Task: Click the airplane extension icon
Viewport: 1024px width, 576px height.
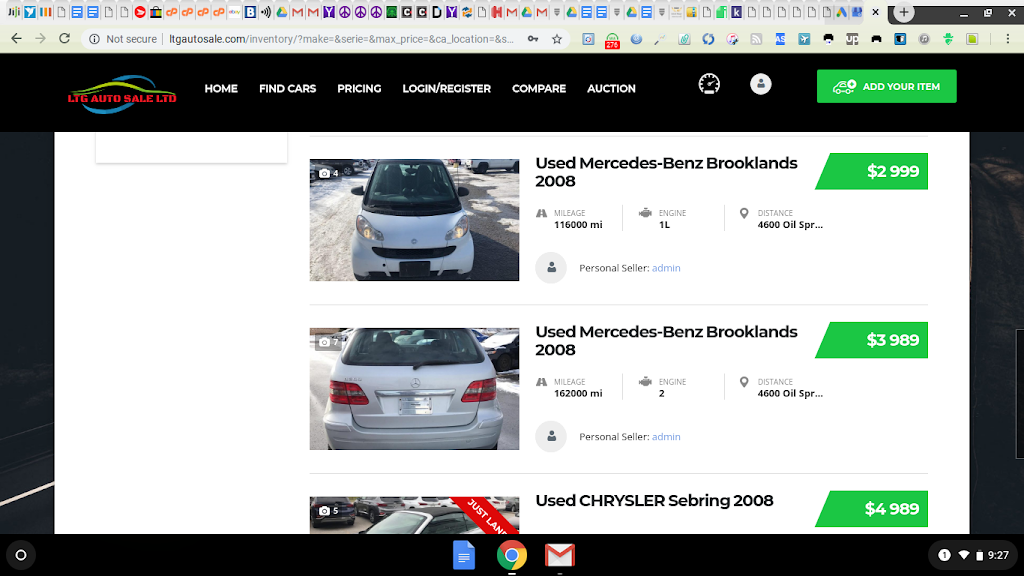Action: point(804,39)
